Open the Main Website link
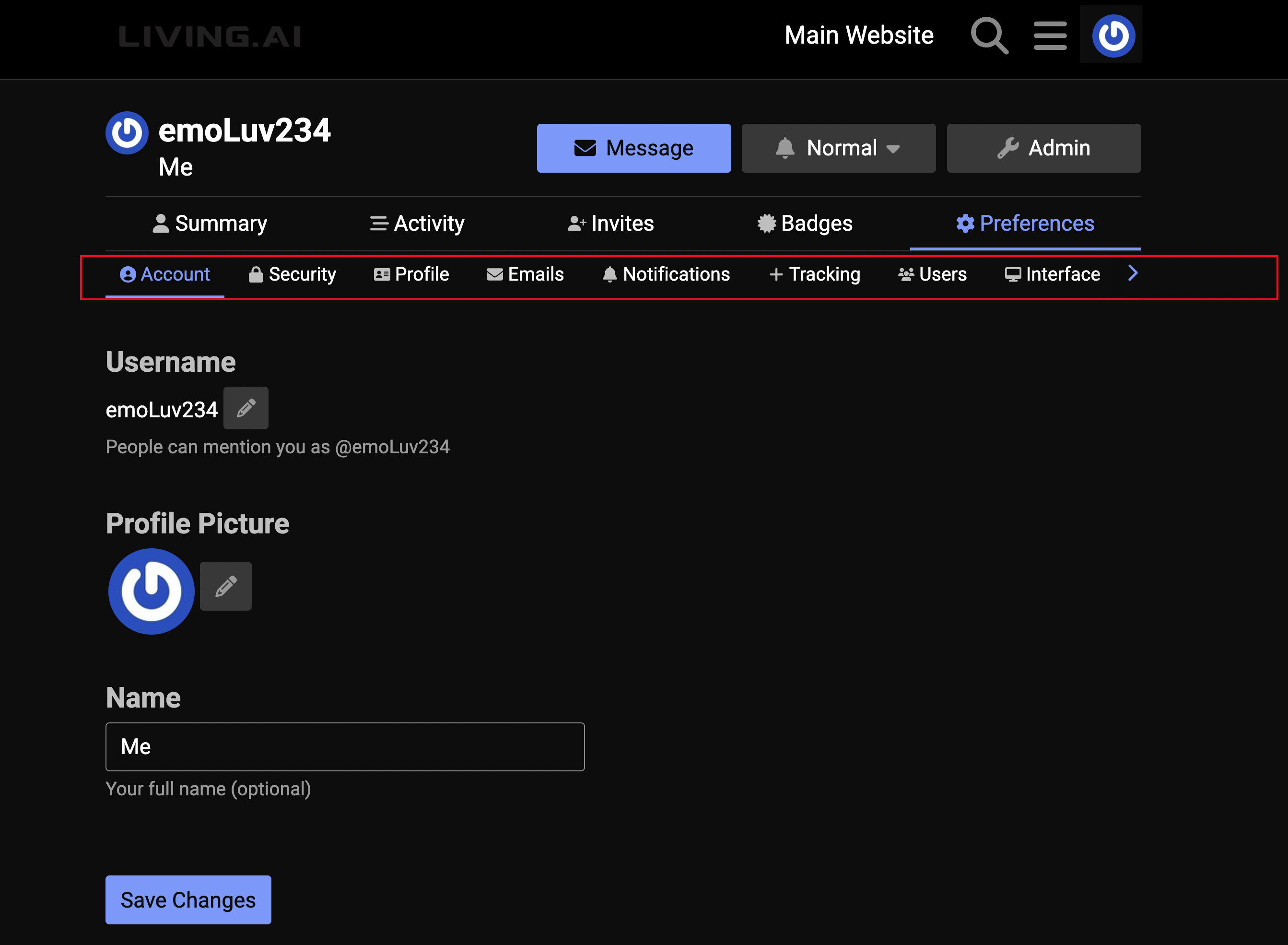This screenshot has height=945, width=1288. click(x=859, y=35)
